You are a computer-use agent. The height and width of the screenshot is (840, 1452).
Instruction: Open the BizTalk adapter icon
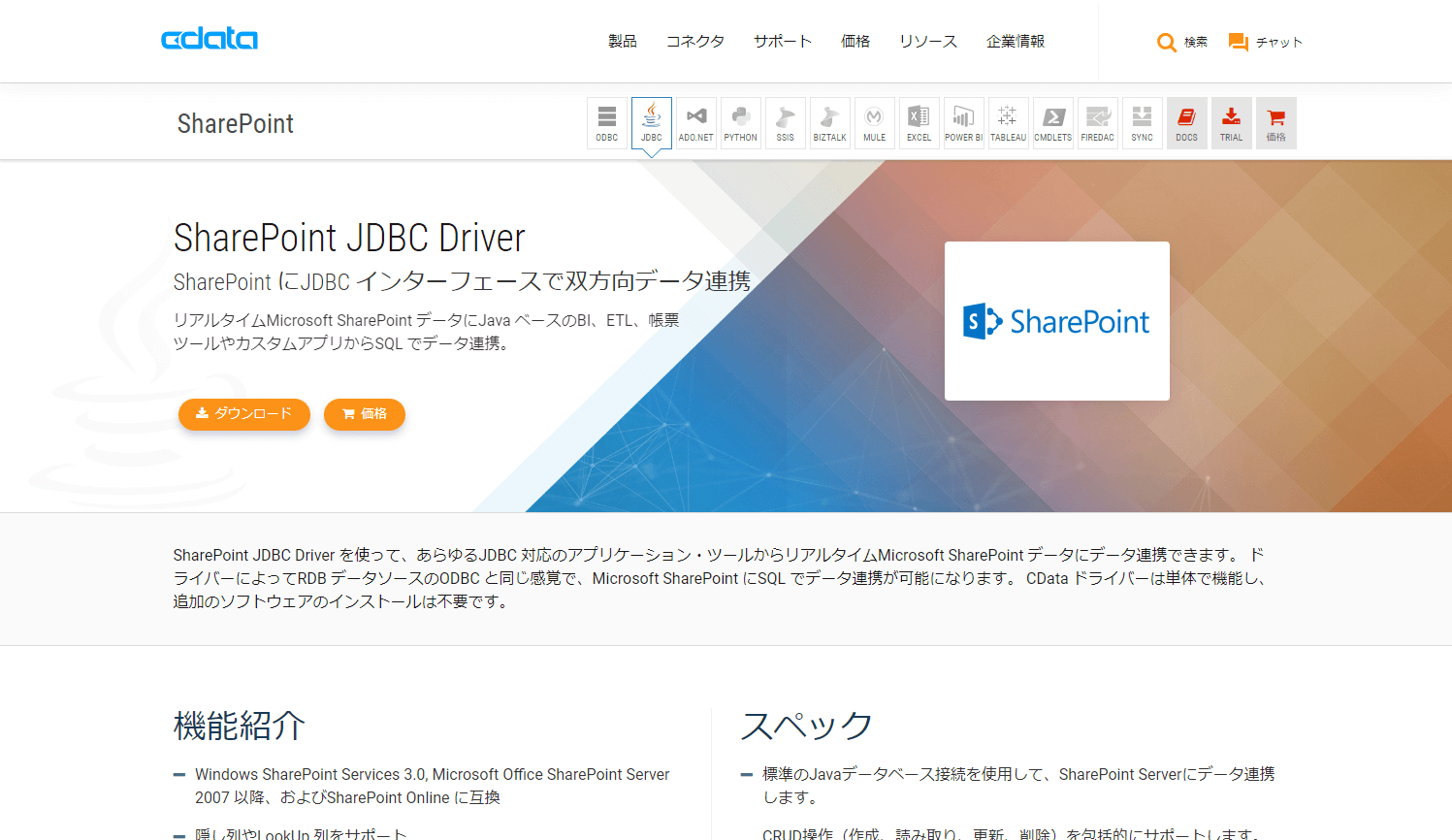[x=829, y=122]
